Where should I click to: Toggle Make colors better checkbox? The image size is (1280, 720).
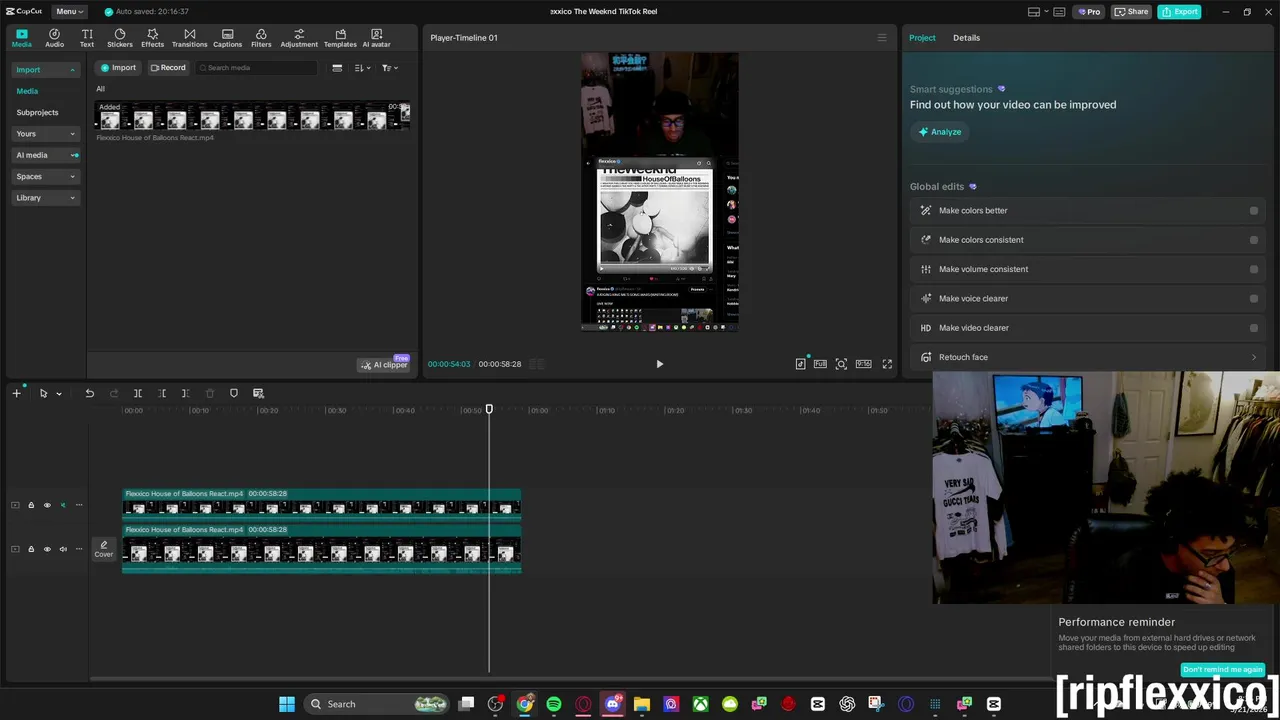click(x=1254, y=211)
